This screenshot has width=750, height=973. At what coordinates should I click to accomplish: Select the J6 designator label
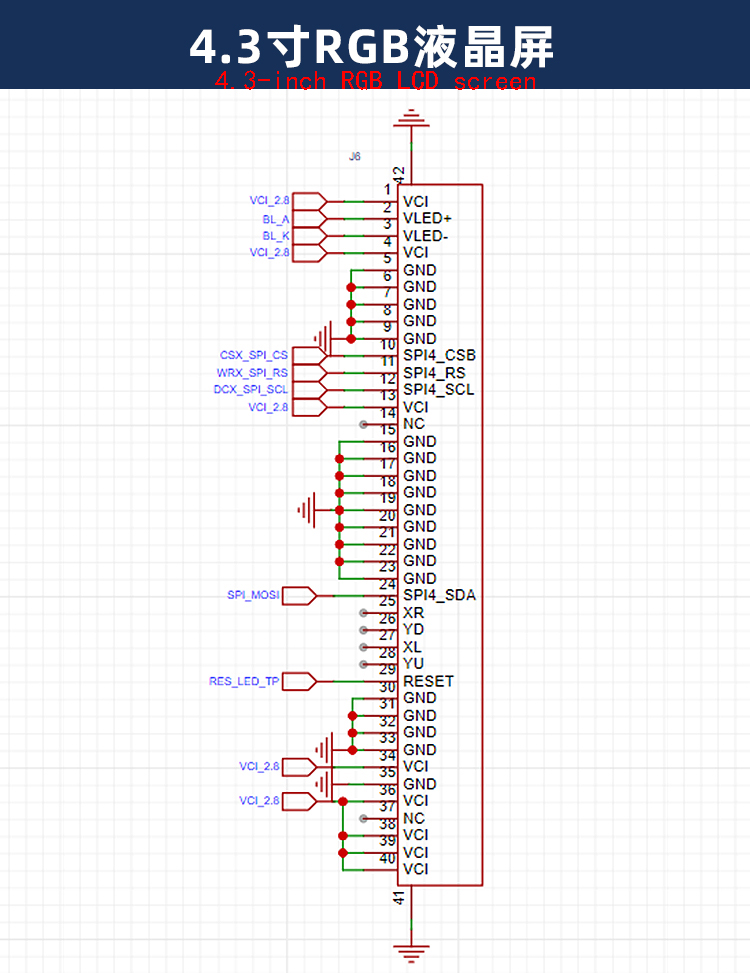tap(354, 156)
